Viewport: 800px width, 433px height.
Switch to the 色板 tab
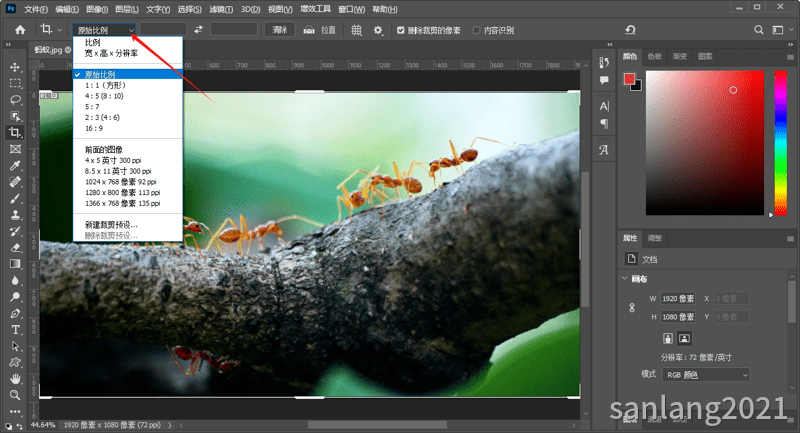655,57
